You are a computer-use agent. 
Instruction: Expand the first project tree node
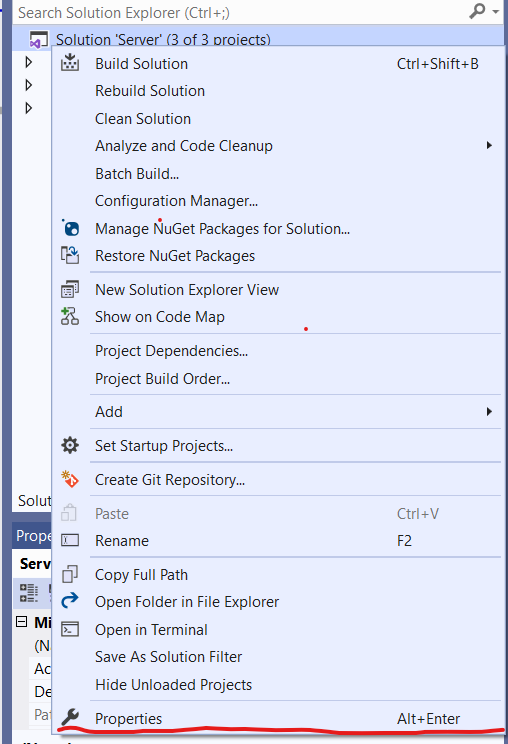click(x=28, y=62)
